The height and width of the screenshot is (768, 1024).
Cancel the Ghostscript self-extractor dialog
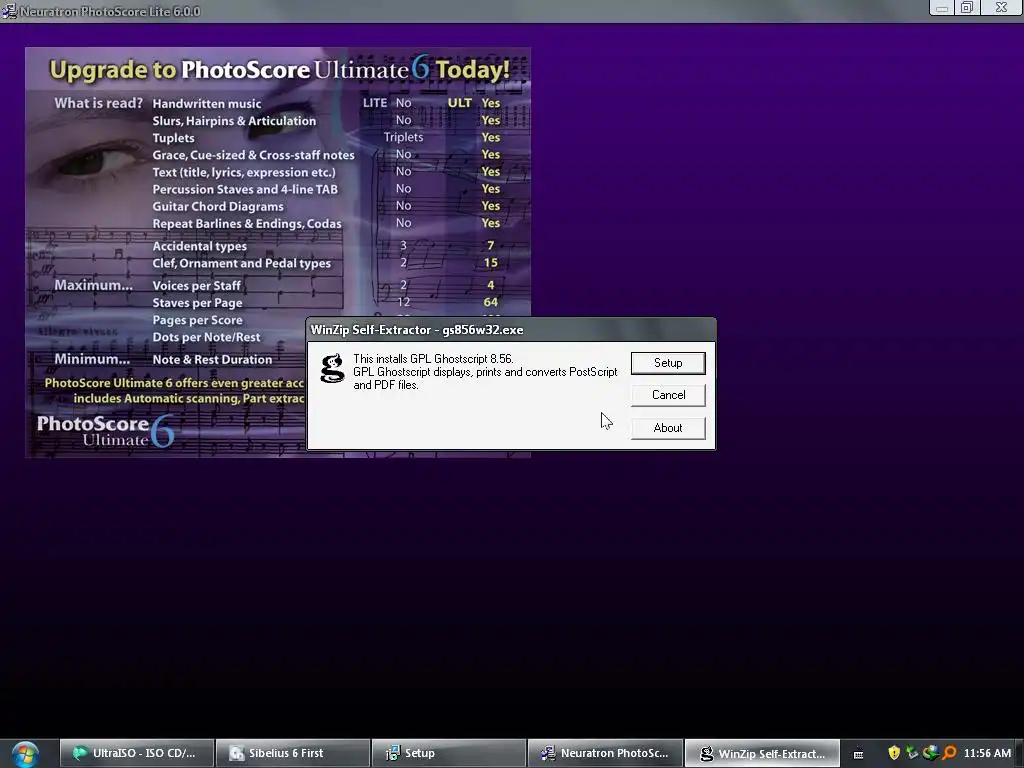667,395
